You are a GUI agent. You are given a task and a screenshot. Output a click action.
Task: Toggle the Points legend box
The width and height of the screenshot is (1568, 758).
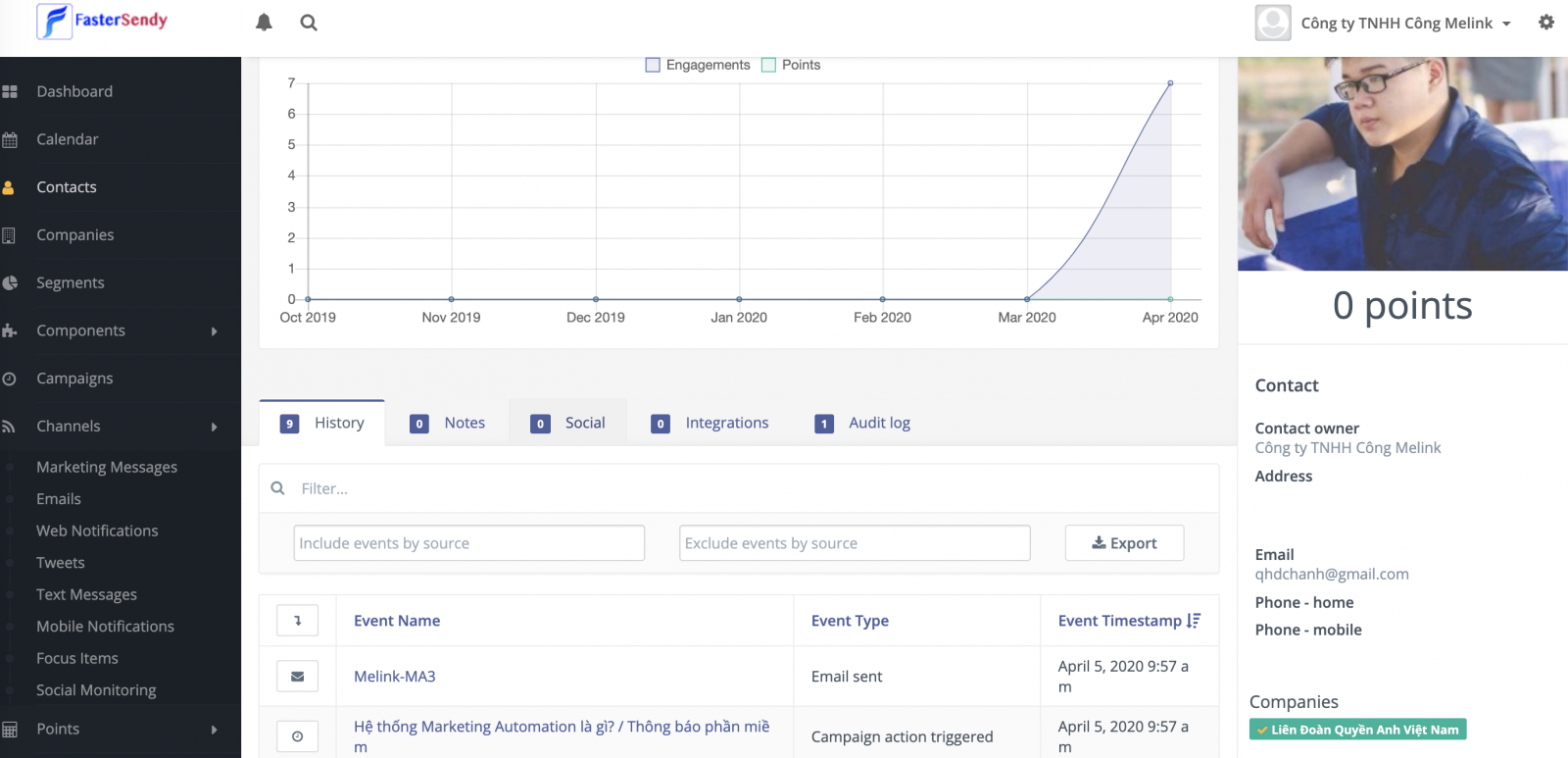tap(769, 65)
